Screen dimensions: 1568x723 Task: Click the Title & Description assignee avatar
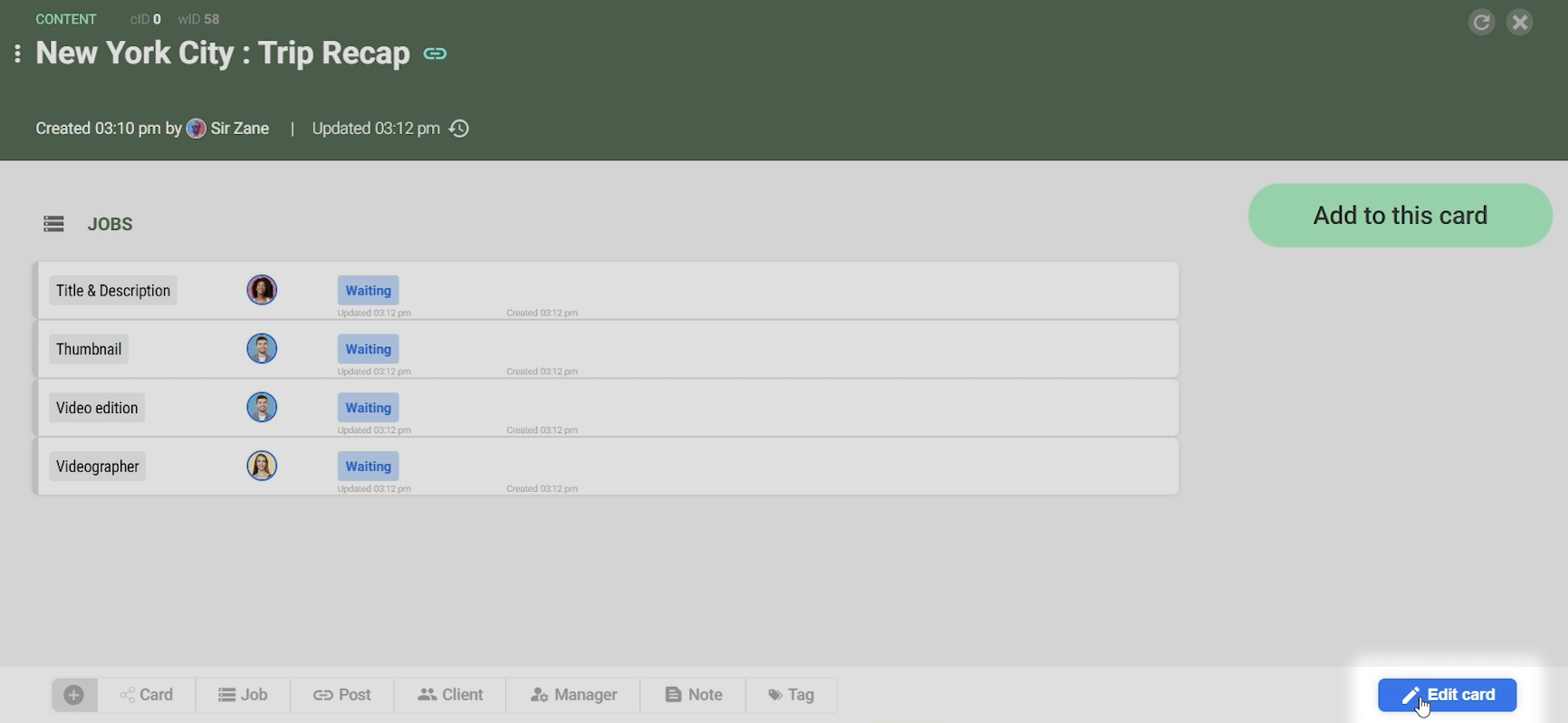262,290
